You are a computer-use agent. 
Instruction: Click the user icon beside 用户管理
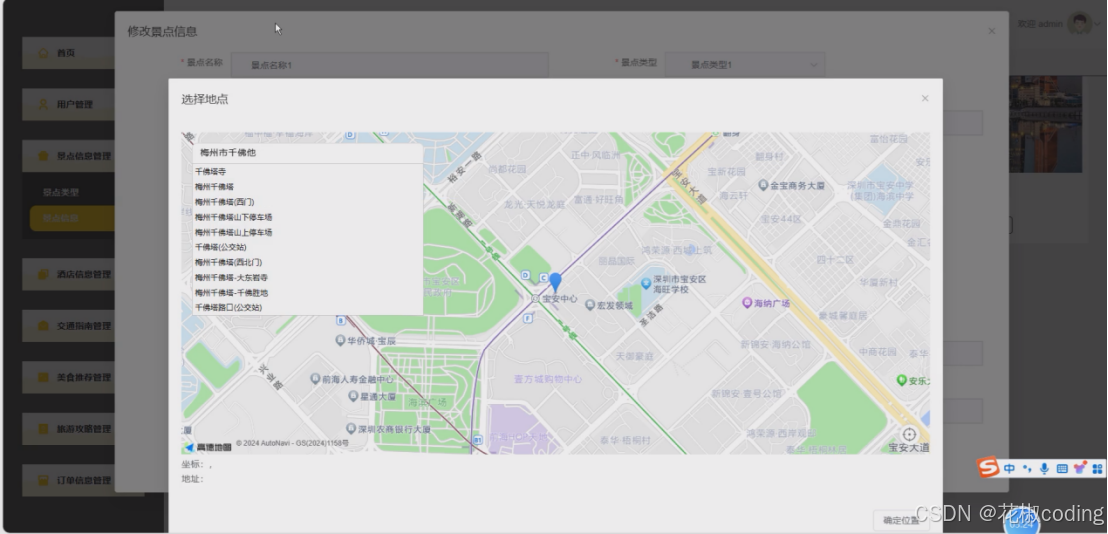(x=44, y=105)
